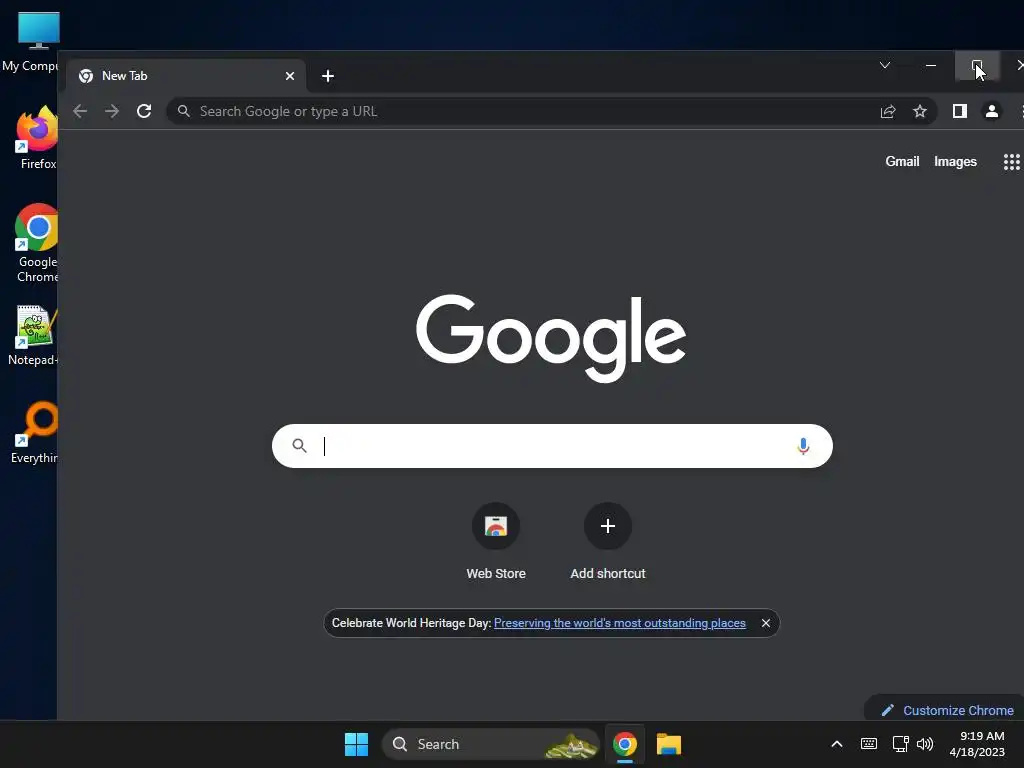Click the browser back arrow
The image size is (1024, 768).
(80, 112)
